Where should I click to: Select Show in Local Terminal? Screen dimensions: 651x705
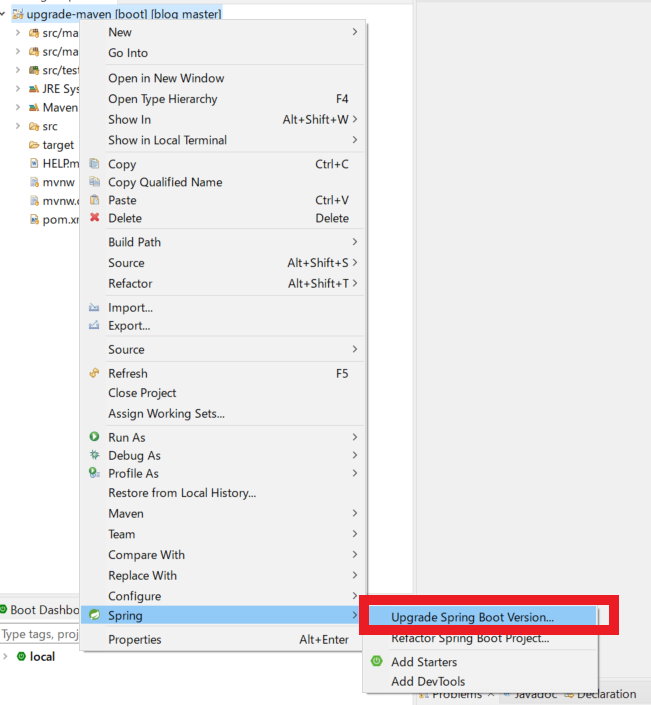(x=167, y=140)
